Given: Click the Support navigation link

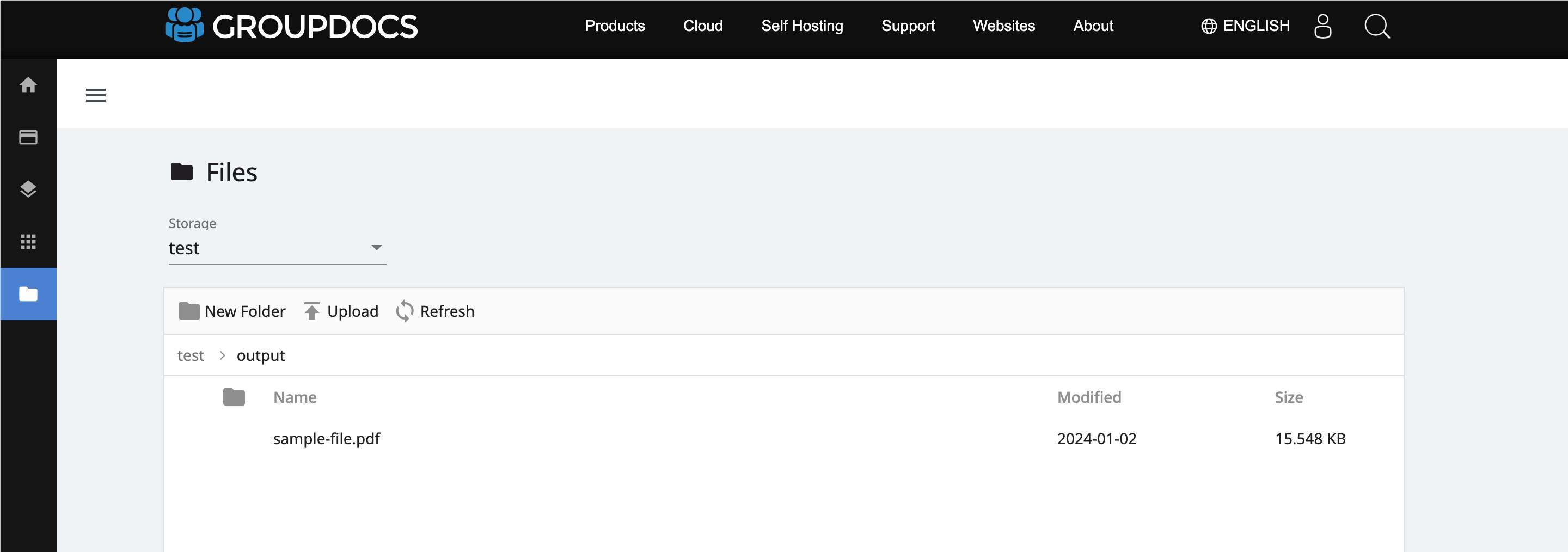Looking at the screenshot, I should click(x=908, y=26).
